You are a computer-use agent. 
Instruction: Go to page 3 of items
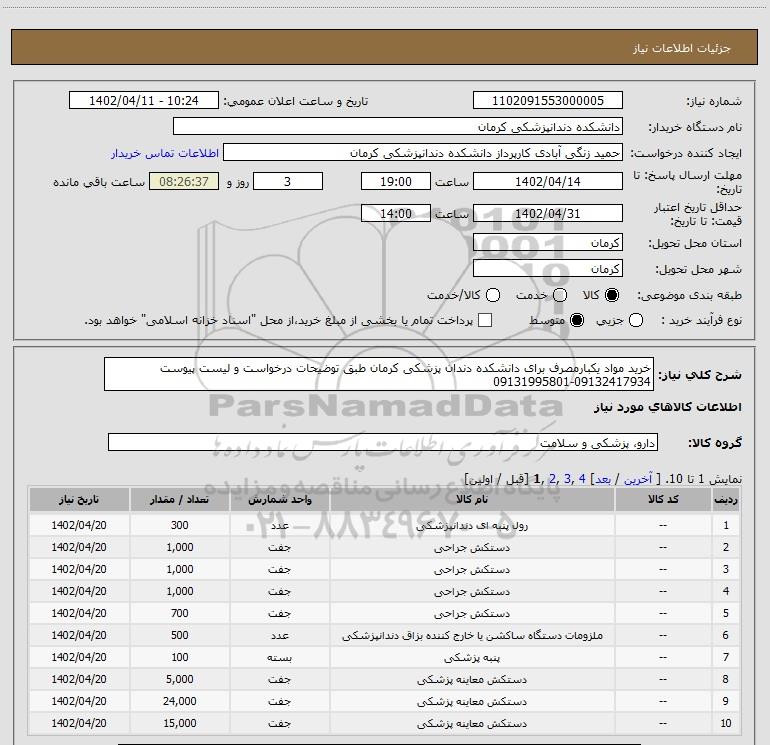(x=567, y=478)
